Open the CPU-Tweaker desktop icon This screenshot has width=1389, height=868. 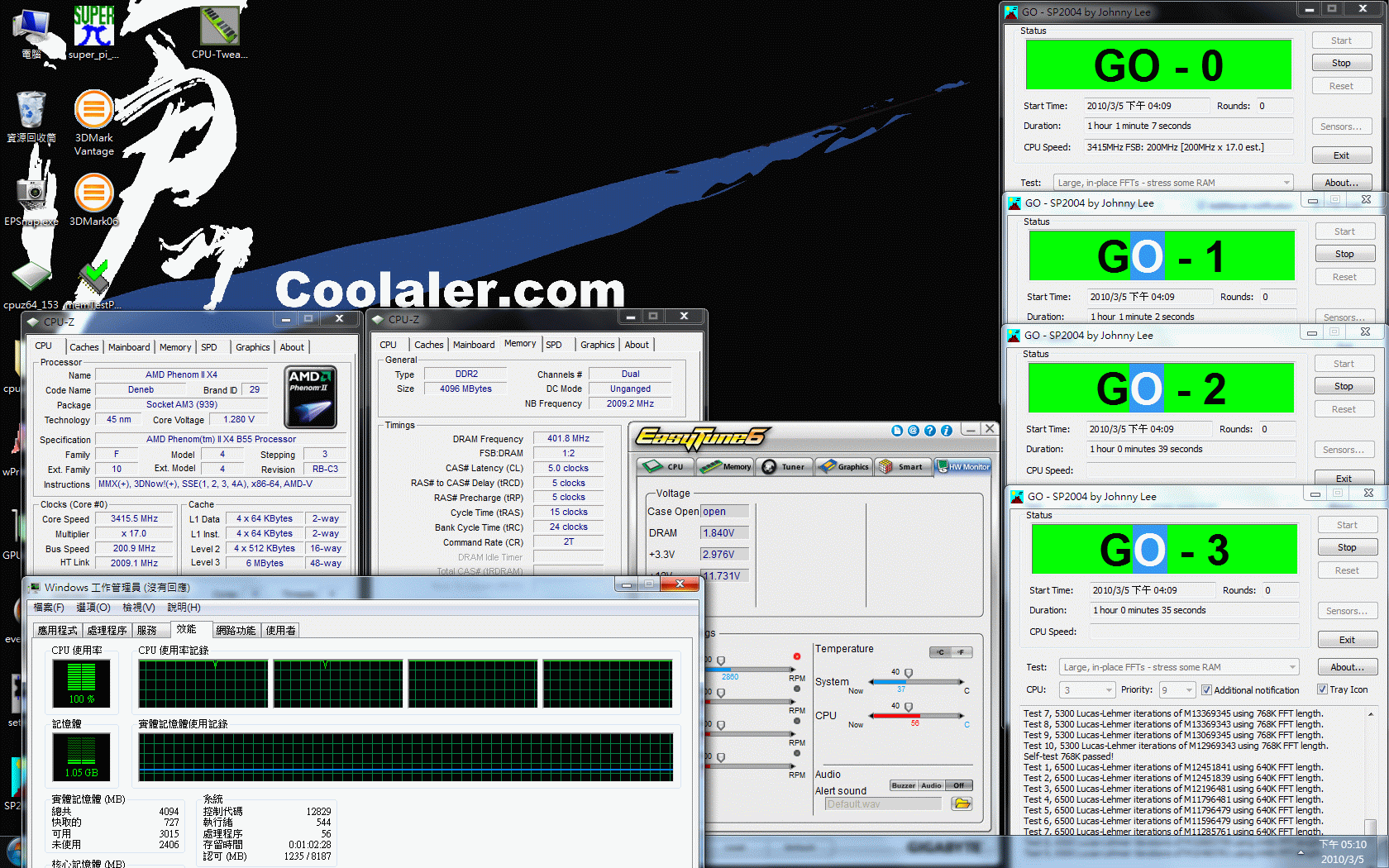point(219,31)
